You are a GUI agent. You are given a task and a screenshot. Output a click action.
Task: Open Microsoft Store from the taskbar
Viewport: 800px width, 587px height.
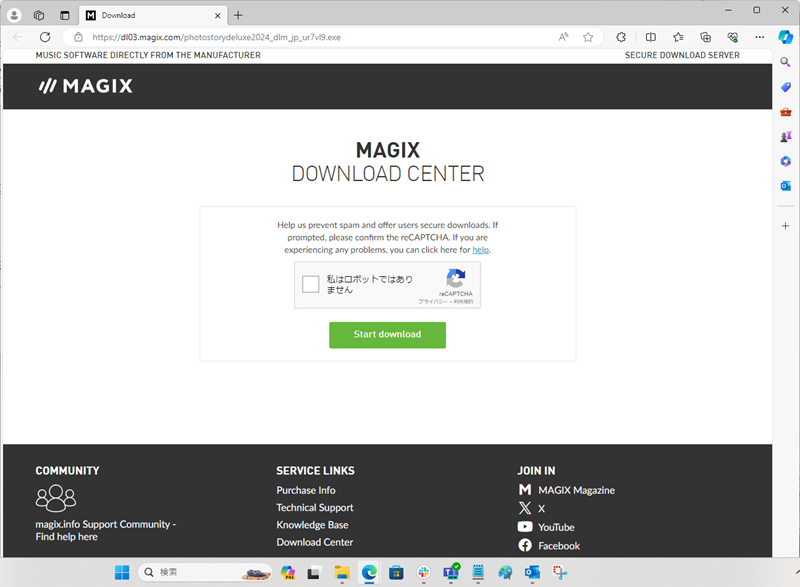click(x=396, y=572)
